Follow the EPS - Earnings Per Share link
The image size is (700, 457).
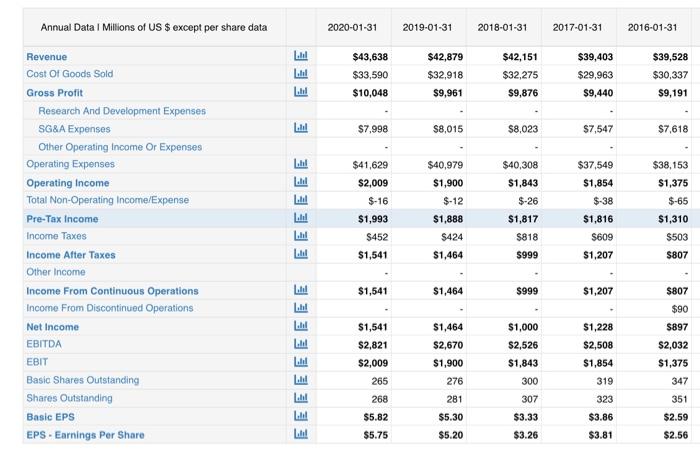(85, 435)
